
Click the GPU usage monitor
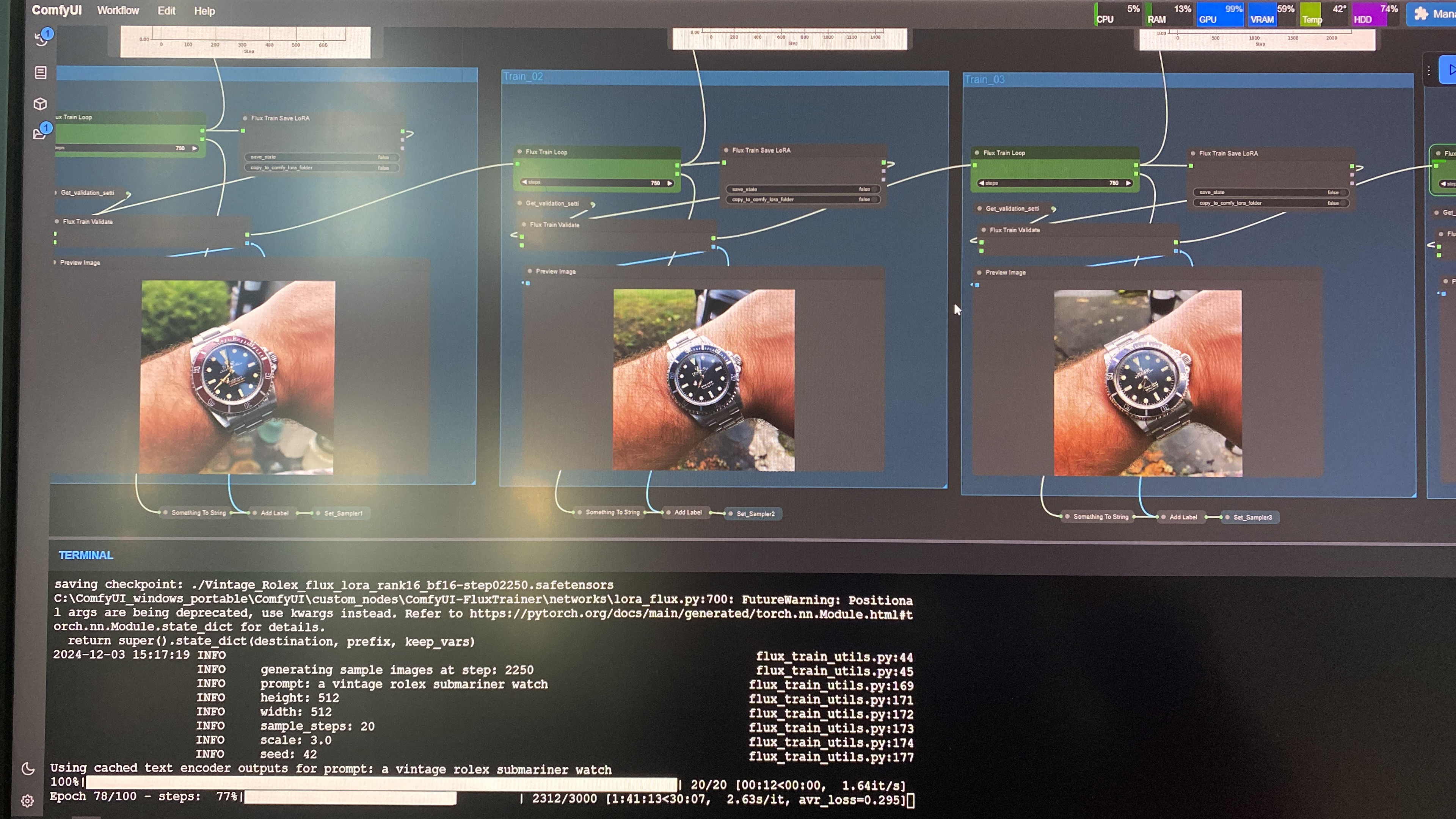coord(1220,14)
